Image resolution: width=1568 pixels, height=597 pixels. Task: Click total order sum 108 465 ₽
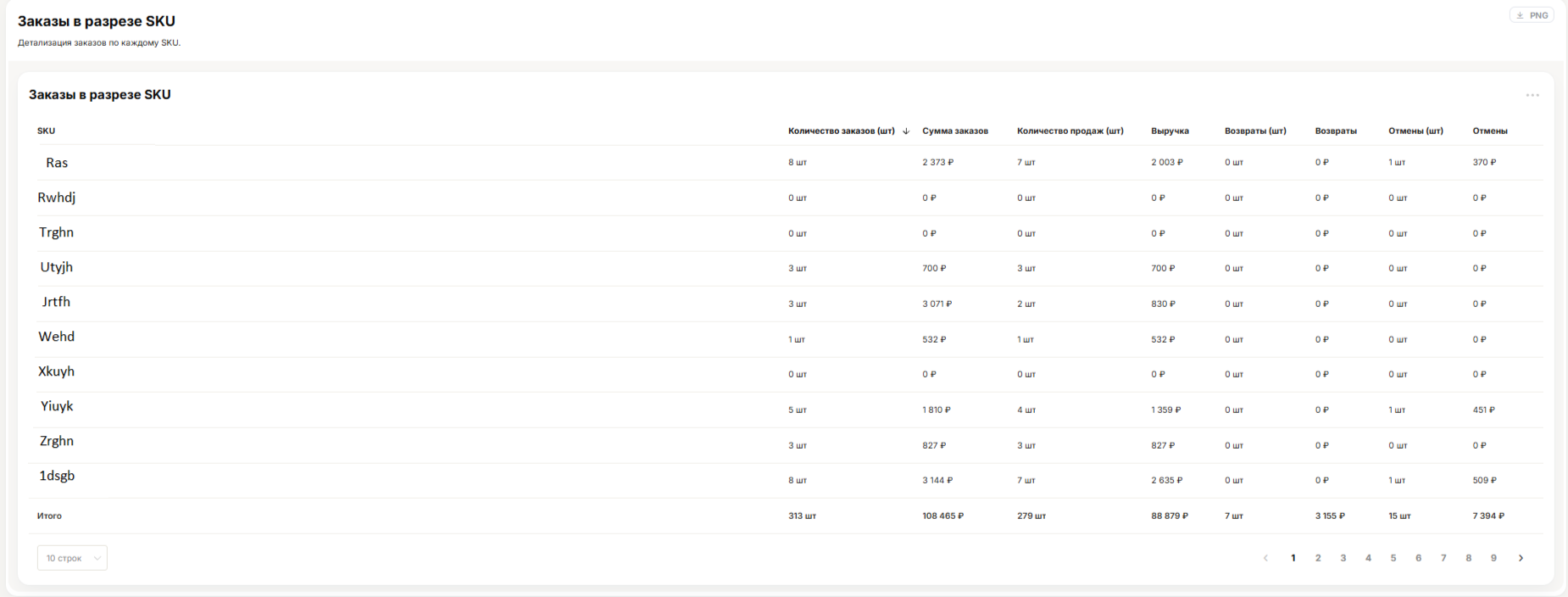click(943, 516)
